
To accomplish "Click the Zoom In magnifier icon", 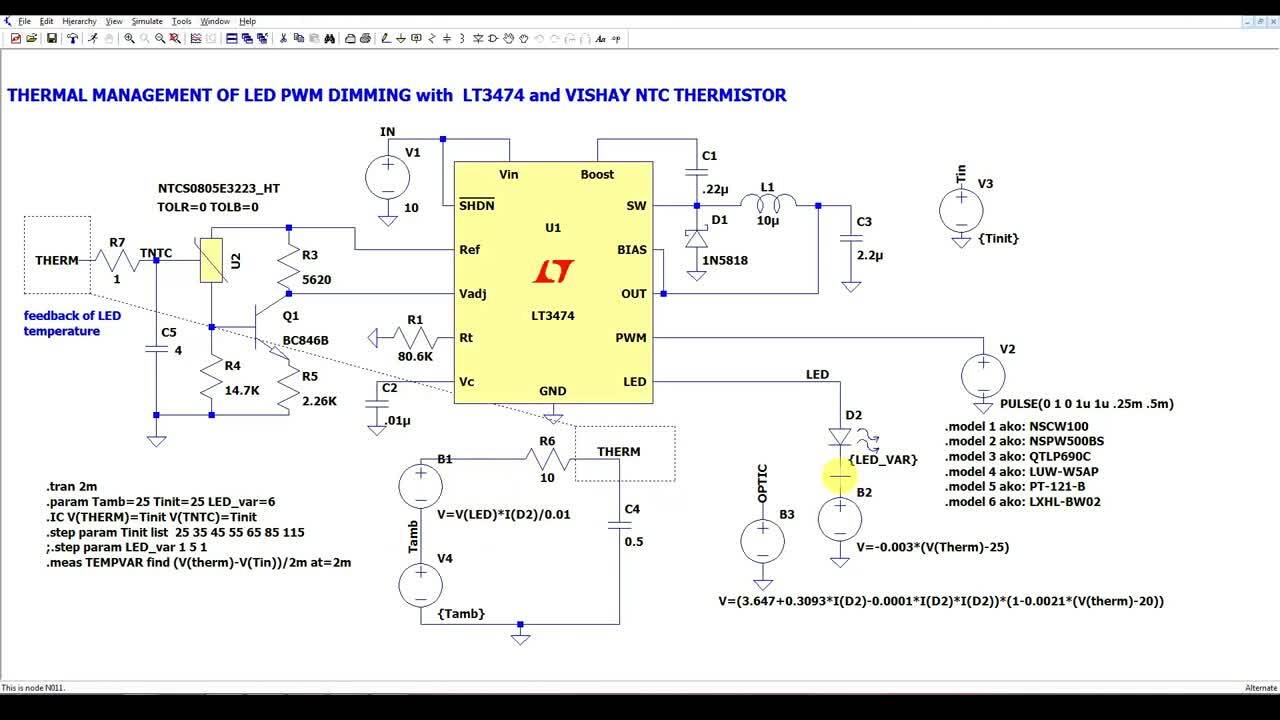I will (129, 39).
